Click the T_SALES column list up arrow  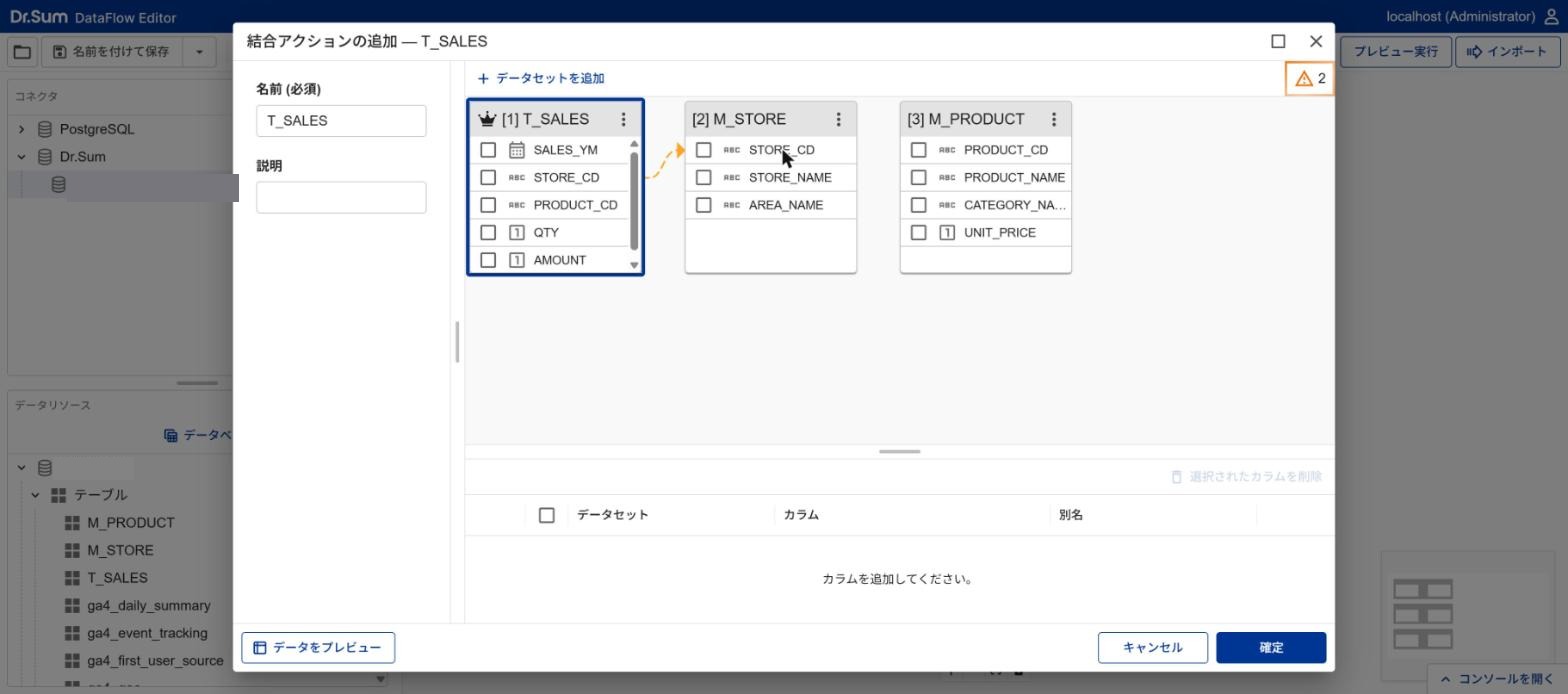pyautogui.click(x=634, y=144)
